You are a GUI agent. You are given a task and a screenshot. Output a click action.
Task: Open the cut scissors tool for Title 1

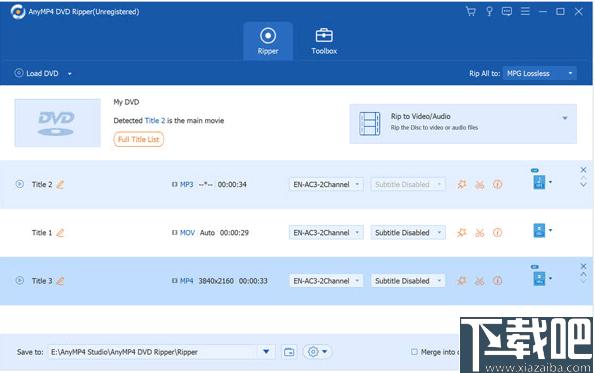[480, 233]
